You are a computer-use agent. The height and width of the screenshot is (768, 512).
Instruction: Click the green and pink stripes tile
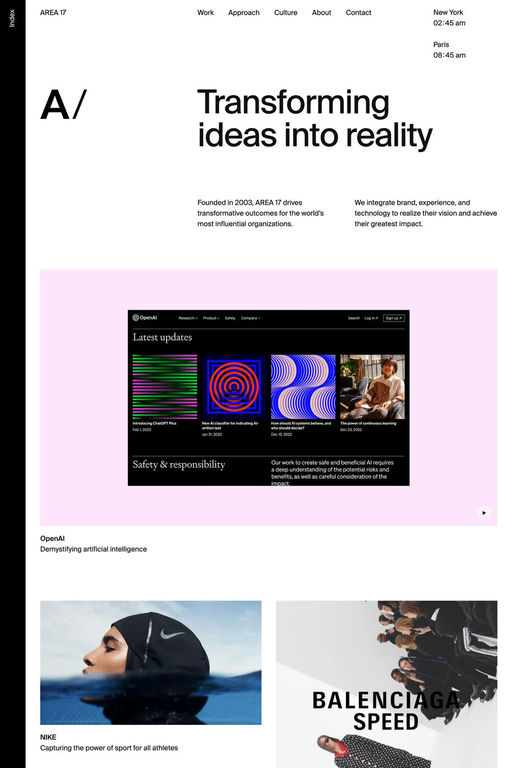165,386
